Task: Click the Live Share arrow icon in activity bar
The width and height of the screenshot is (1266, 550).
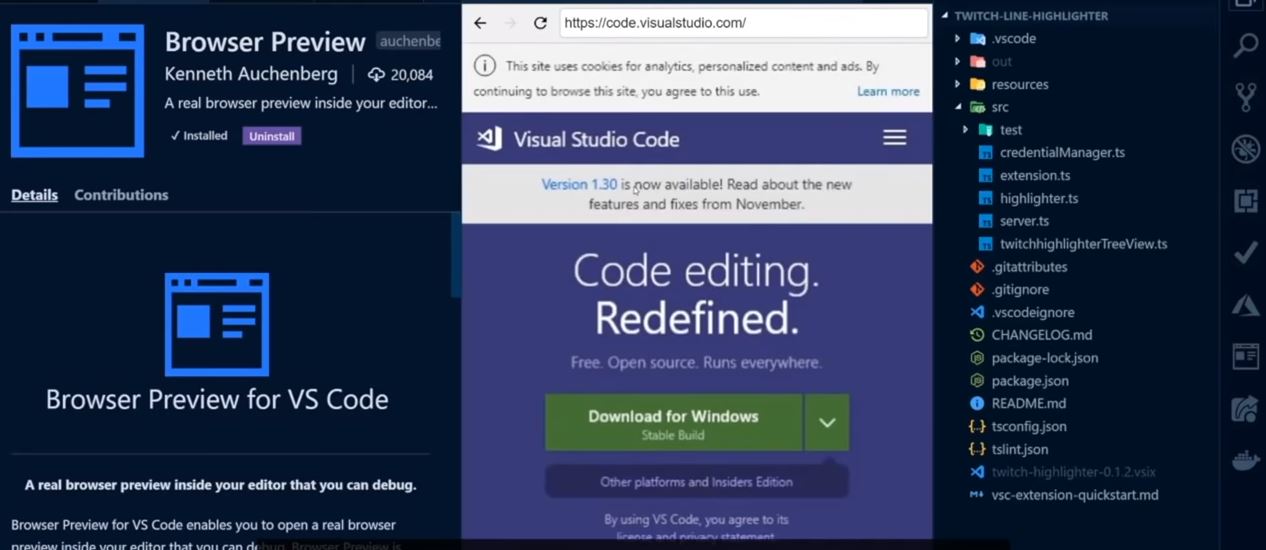Action: pos(1245,409)
